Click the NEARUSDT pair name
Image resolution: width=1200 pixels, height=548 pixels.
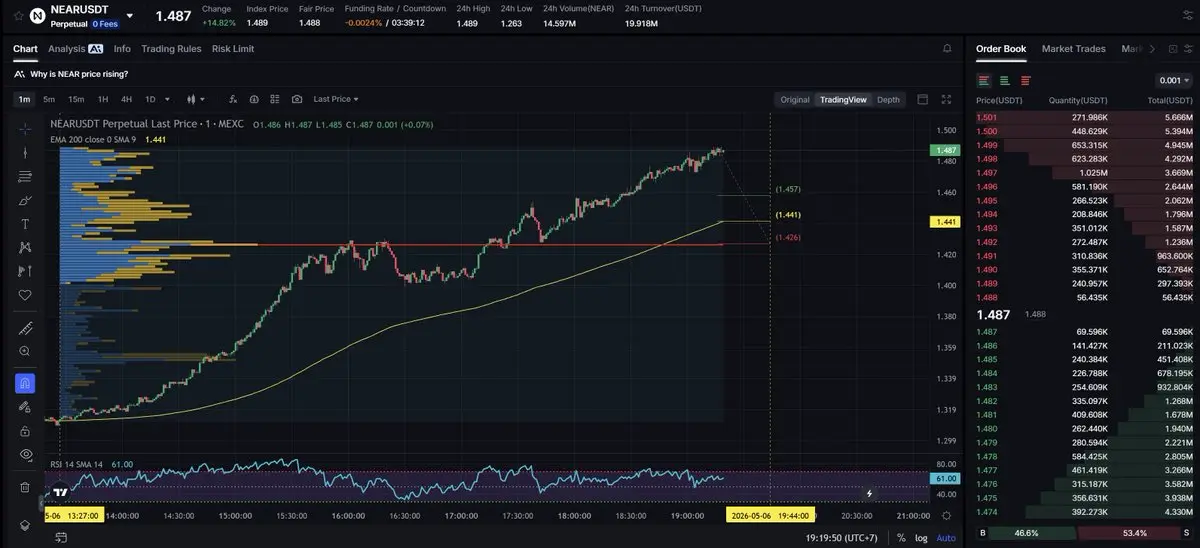point(79,9)
